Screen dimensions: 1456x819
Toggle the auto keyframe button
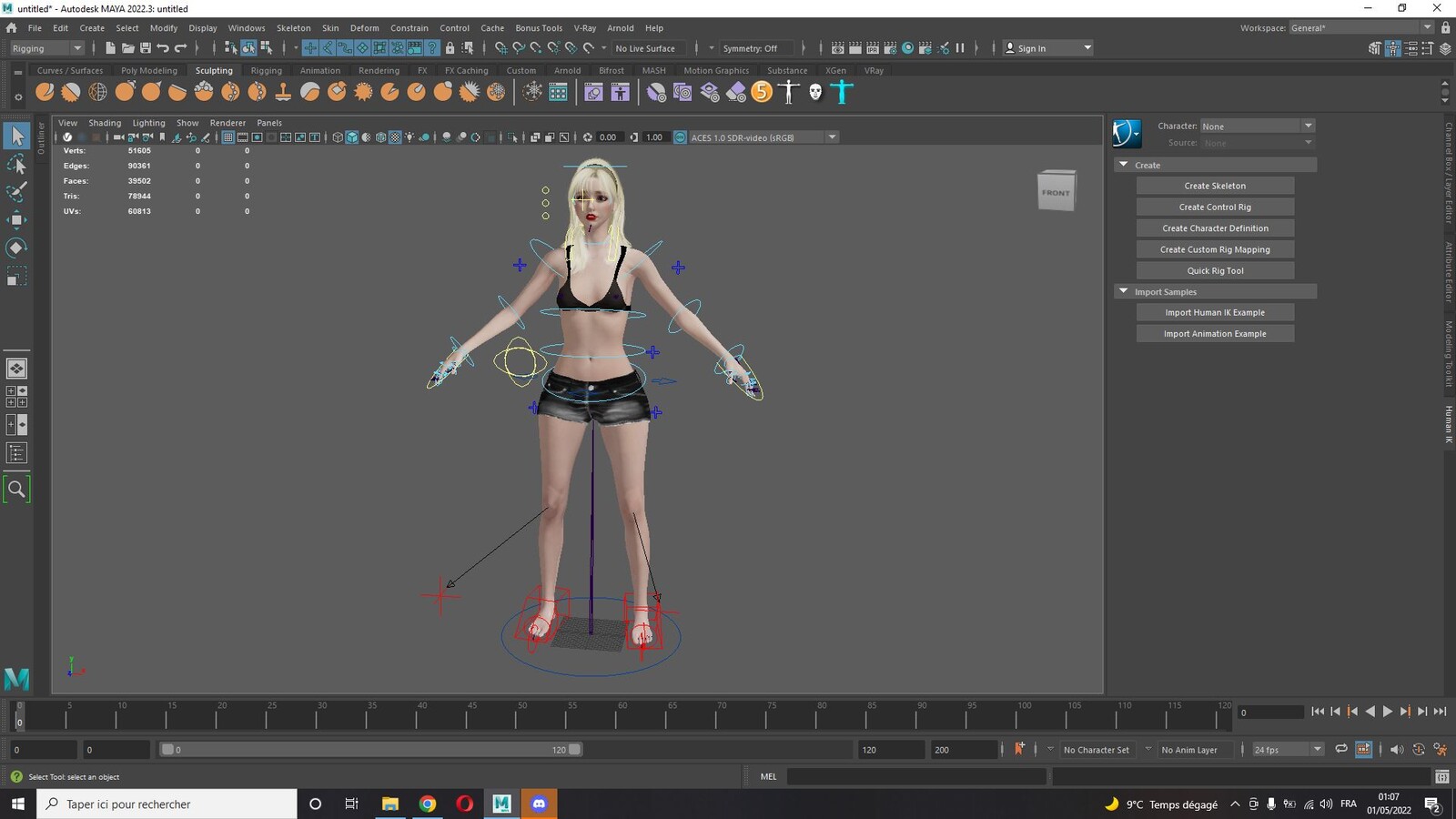(x=1019, y=749)
